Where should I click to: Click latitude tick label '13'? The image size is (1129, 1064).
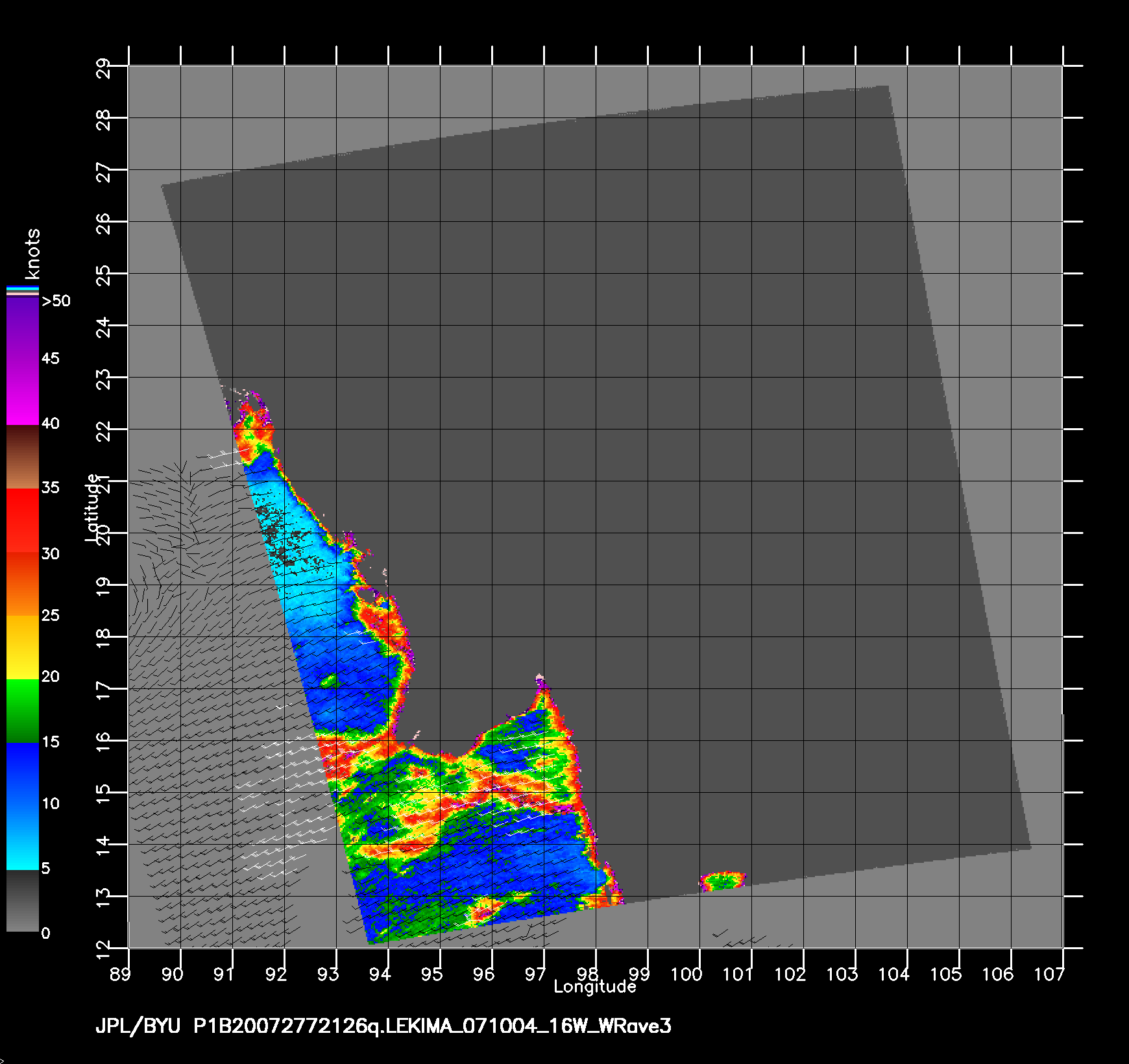[103, 899]
